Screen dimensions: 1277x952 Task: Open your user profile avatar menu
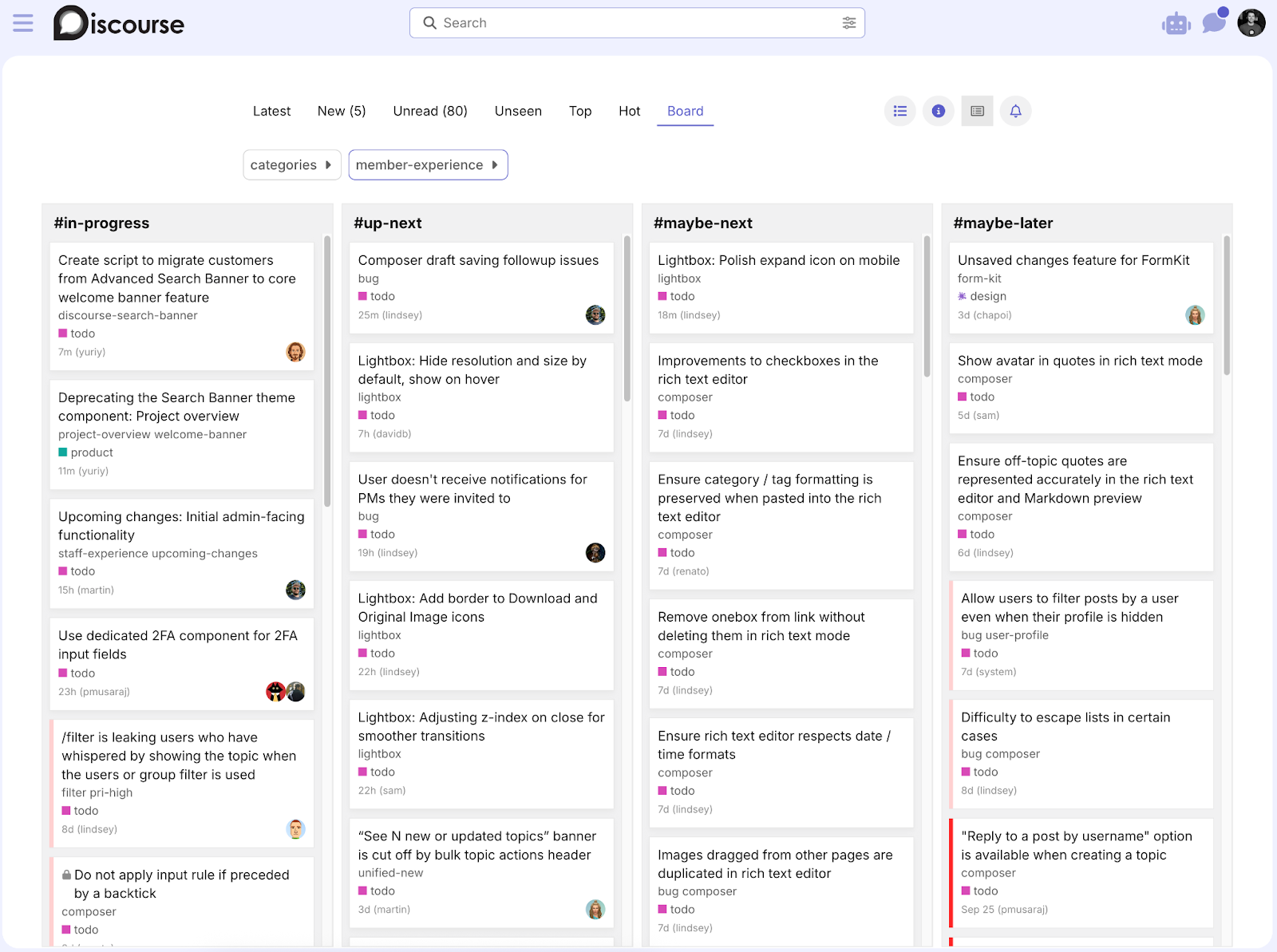[1250, 23]
